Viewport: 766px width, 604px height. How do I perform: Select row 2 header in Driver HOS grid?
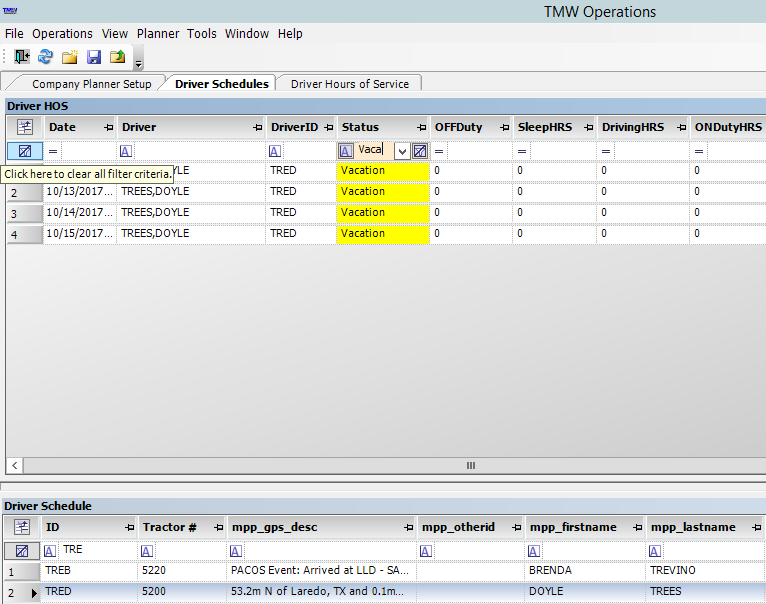tap(25, 193)
